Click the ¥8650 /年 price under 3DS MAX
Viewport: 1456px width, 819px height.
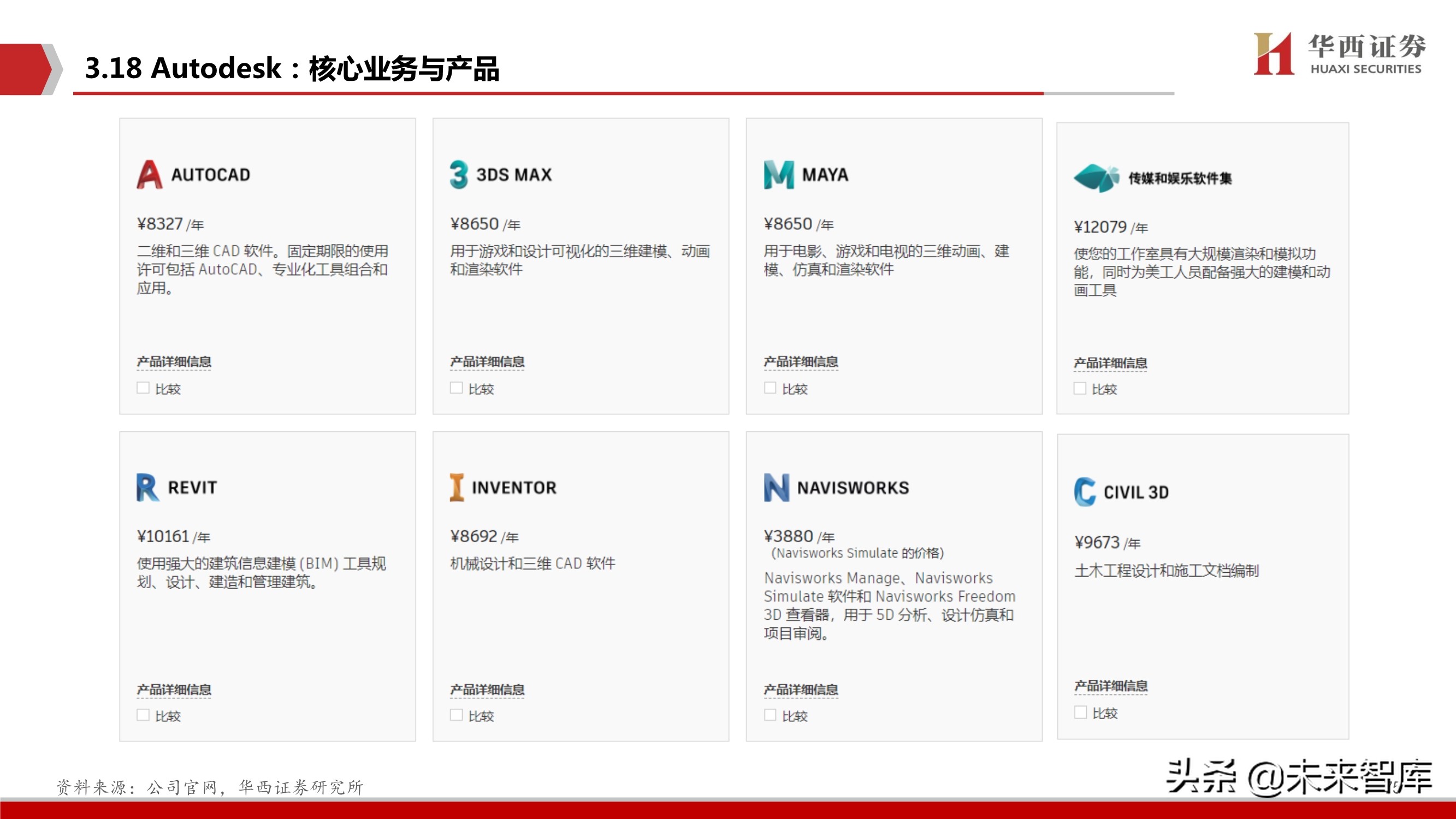485,224
